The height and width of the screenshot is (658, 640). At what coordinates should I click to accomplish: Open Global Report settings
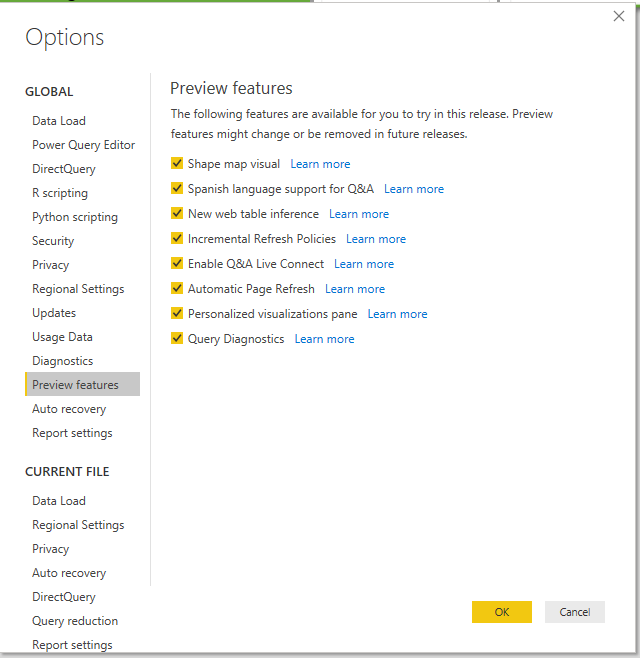click(x=72, y=433)
